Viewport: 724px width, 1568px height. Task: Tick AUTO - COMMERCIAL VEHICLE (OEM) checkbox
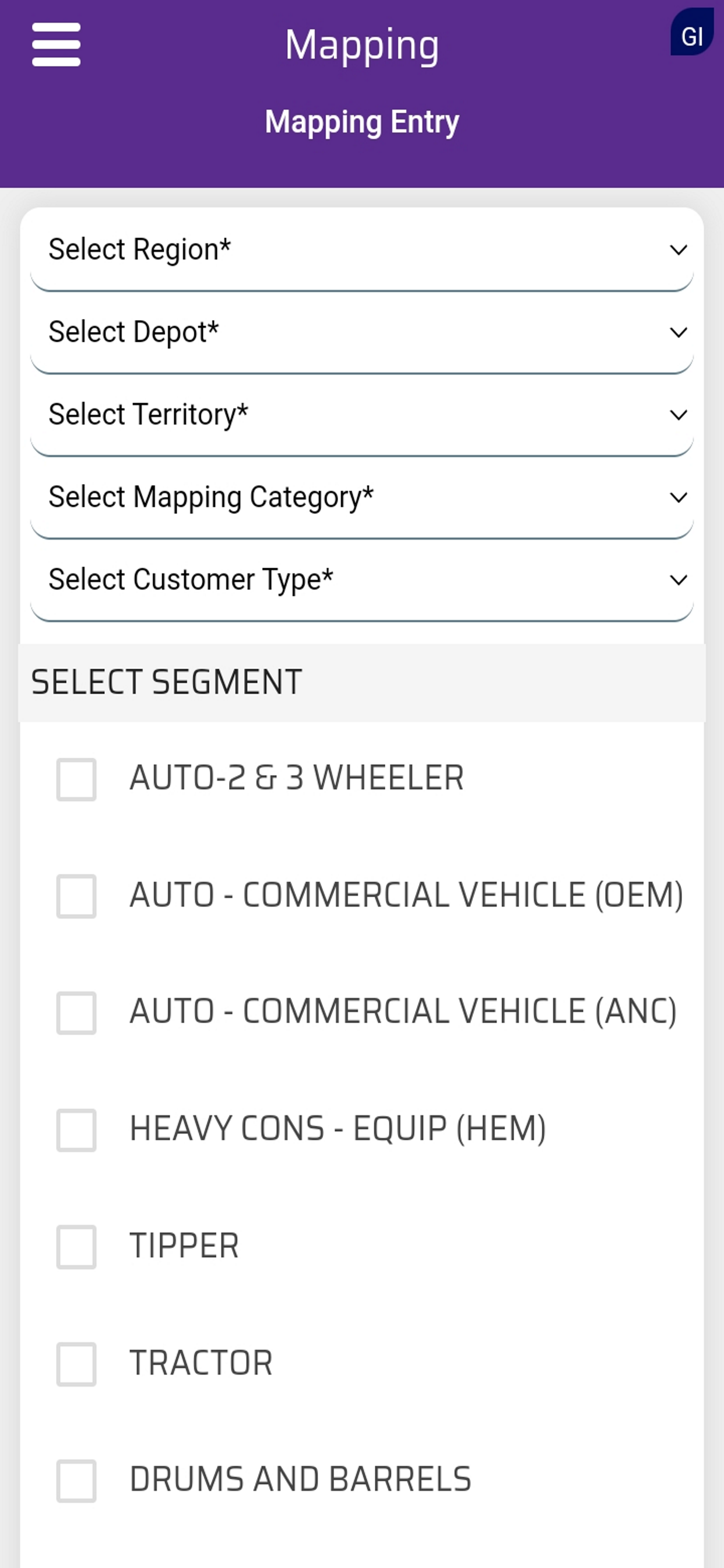(77, 897)
